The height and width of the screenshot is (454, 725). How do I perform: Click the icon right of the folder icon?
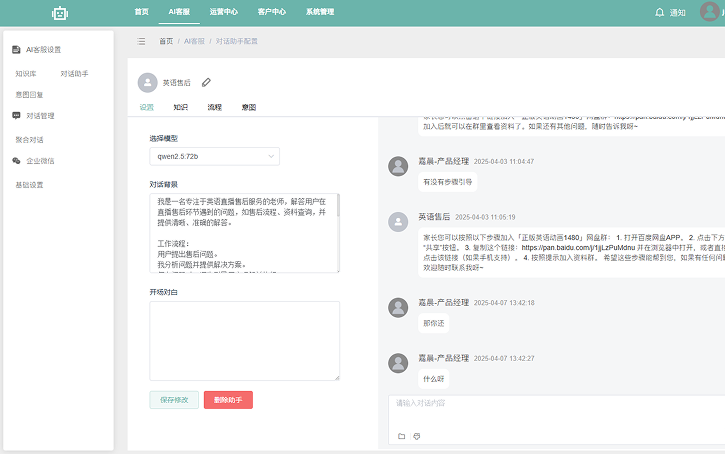tap(417, 436)
